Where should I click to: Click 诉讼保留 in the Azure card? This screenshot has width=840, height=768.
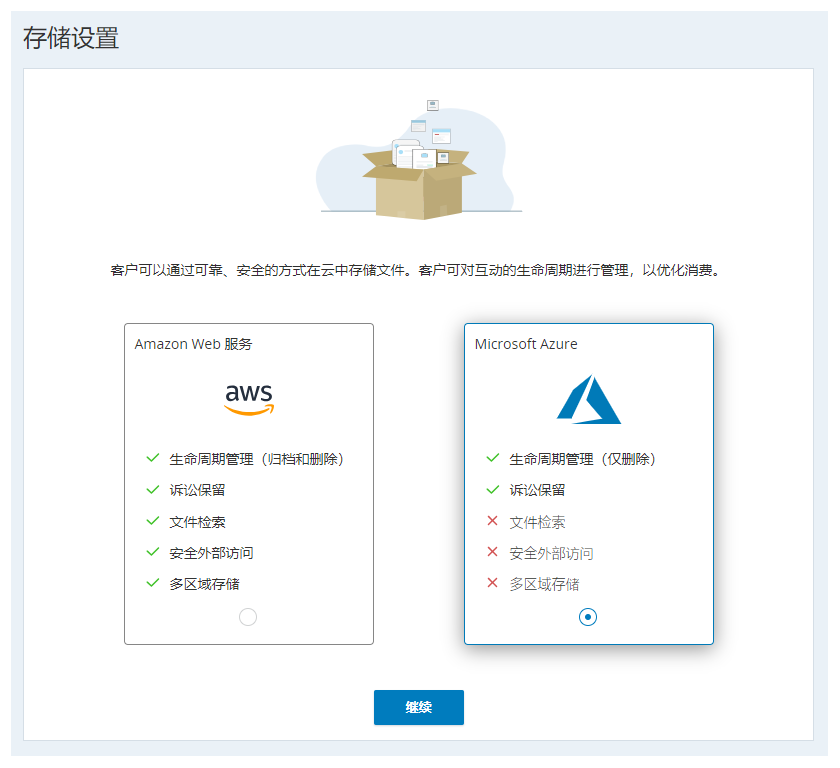[537, 490]
